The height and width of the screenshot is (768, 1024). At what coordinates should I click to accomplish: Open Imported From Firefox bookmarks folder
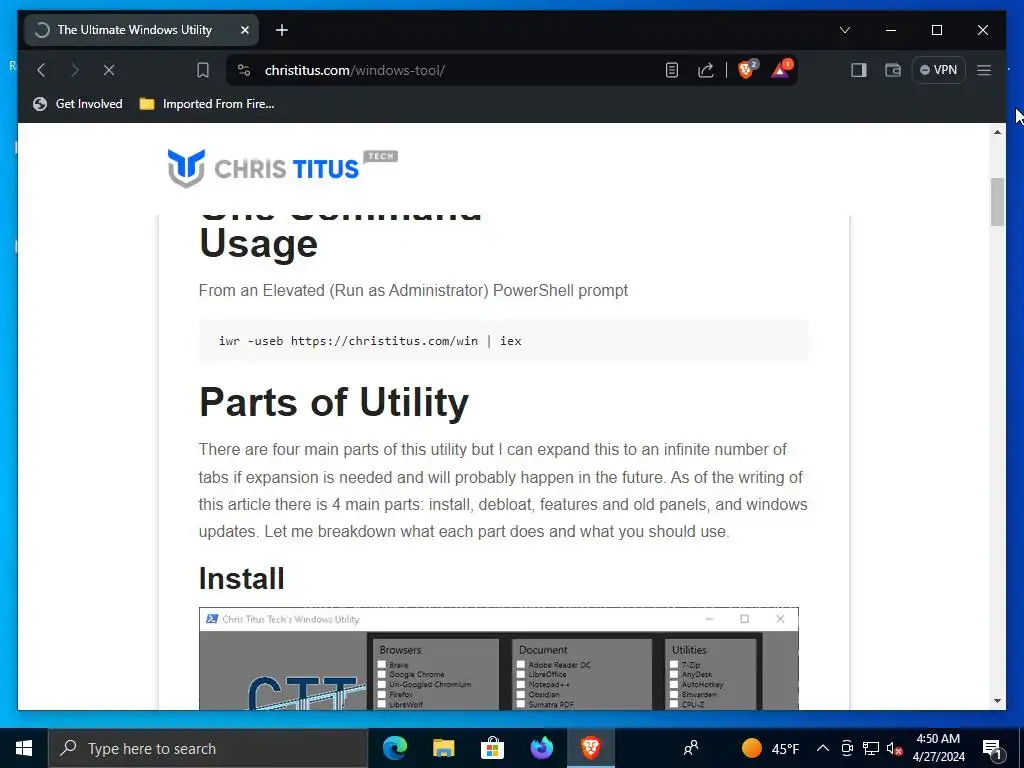[x=207, y=104]
